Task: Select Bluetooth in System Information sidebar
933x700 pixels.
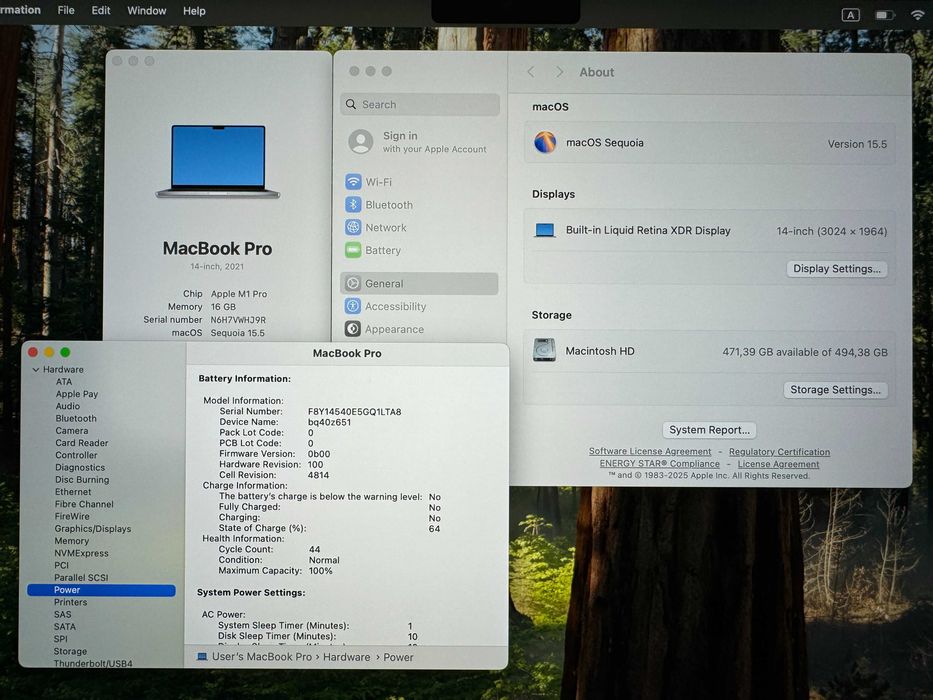Action: 76,418
